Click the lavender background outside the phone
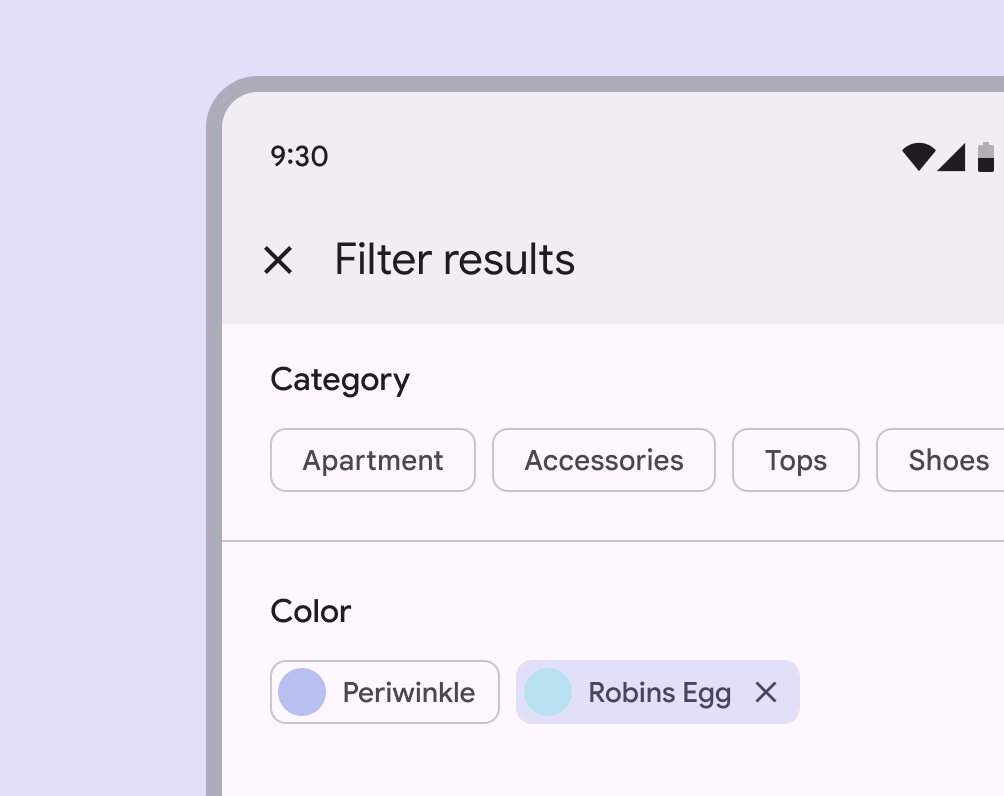This screenshot has width=1004, height=796. point(100,400)
